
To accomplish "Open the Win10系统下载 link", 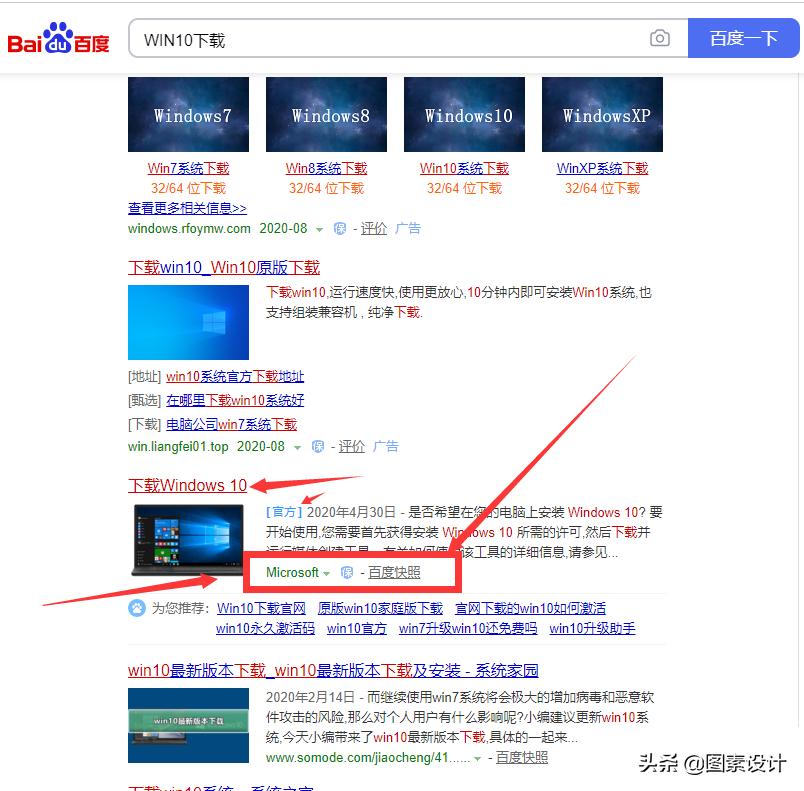I will (x=464, y=168).
